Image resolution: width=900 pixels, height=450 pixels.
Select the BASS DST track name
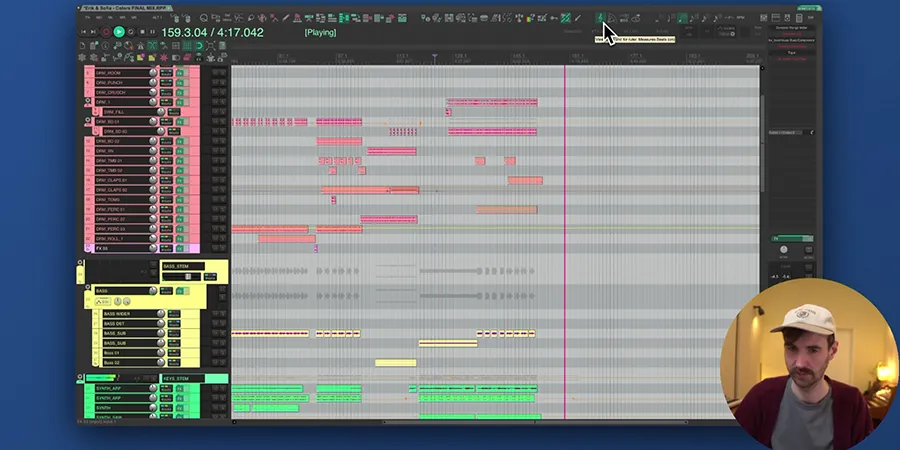click(x=113, y=324)
